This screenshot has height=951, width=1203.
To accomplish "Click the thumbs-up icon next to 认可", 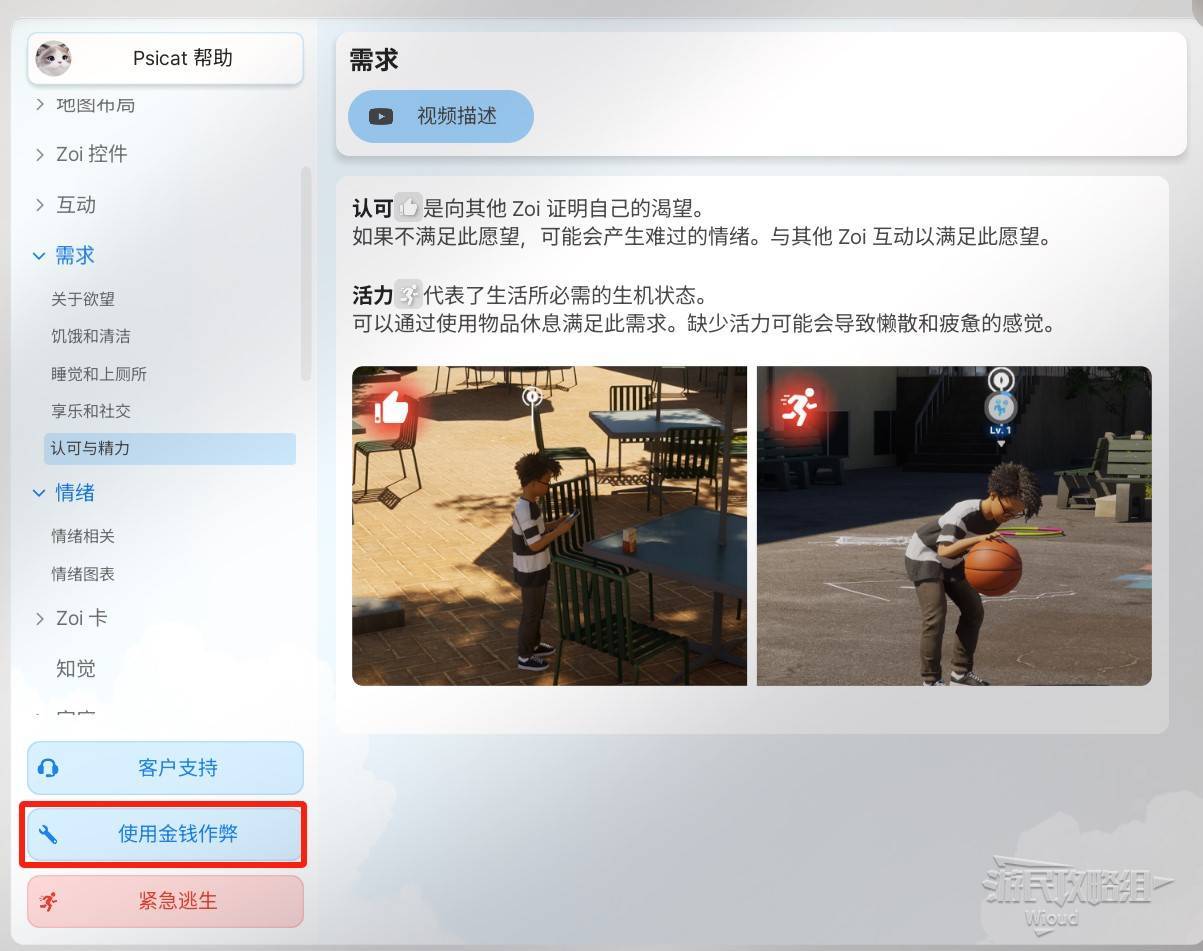I will pyautogui.click(x=408, y=208).
